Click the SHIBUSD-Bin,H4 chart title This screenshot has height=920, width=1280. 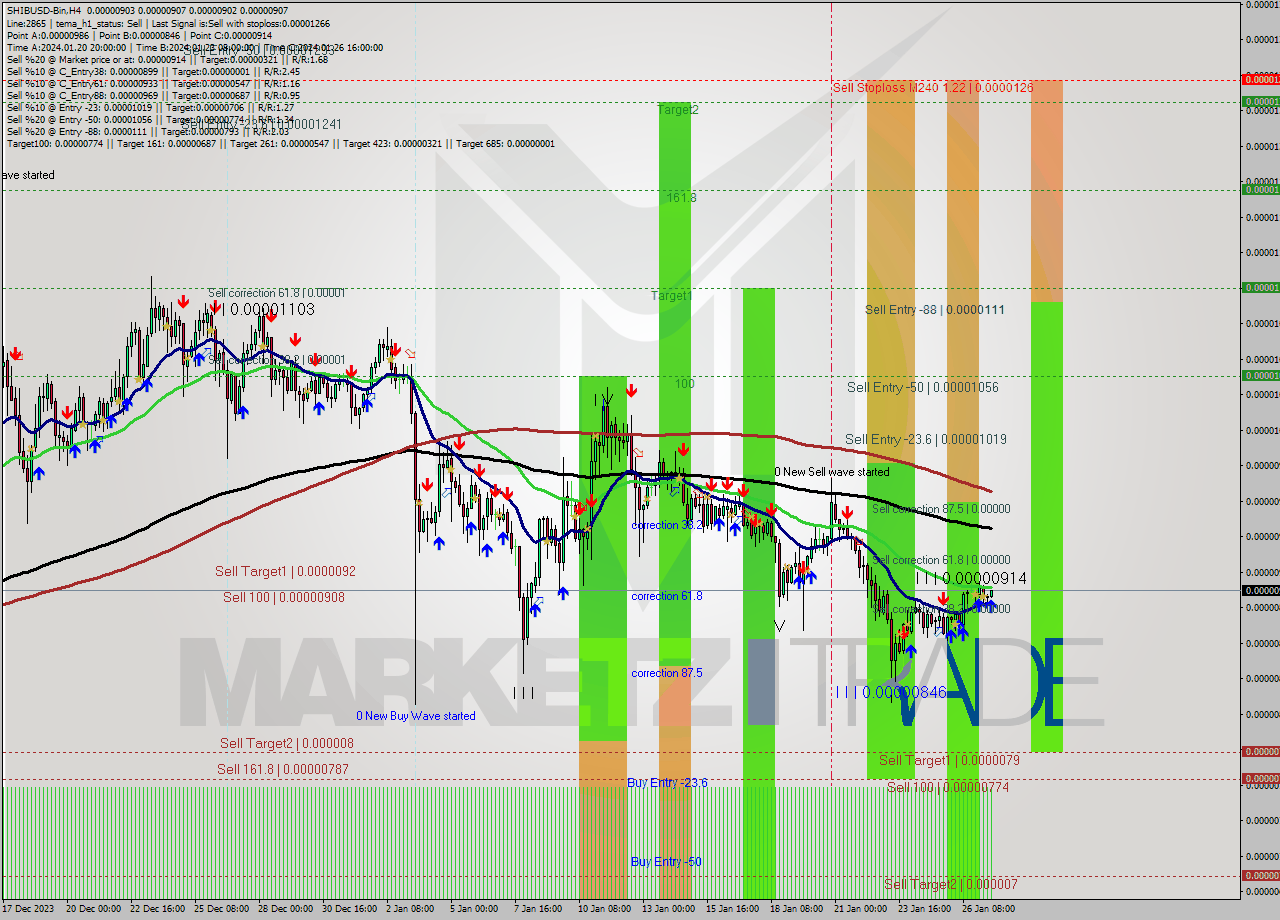pyautogui.click(x=44, y=10)
